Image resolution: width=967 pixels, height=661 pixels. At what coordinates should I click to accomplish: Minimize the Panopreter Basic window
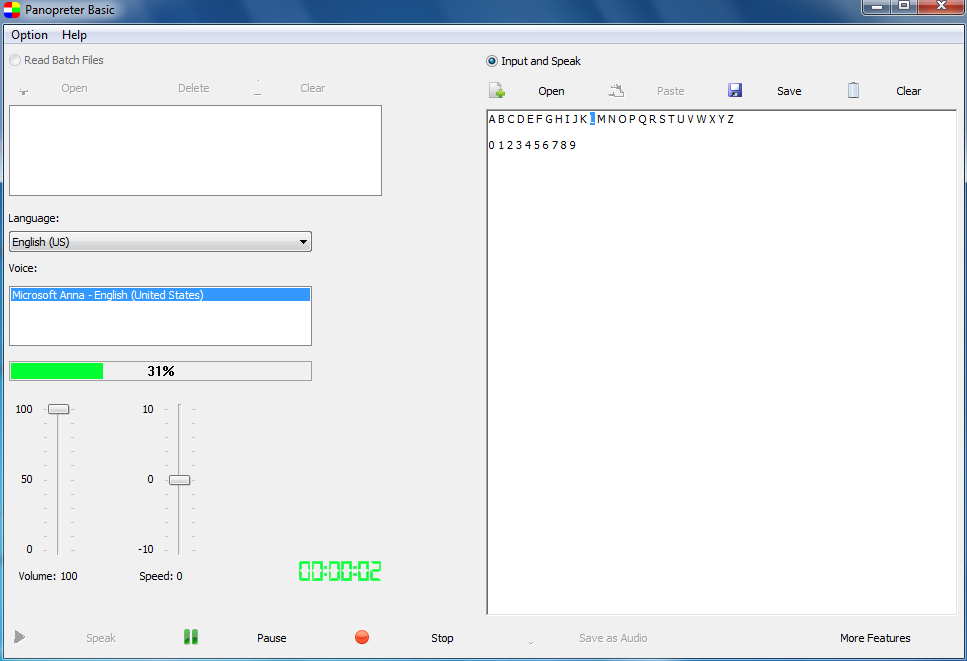876,7
